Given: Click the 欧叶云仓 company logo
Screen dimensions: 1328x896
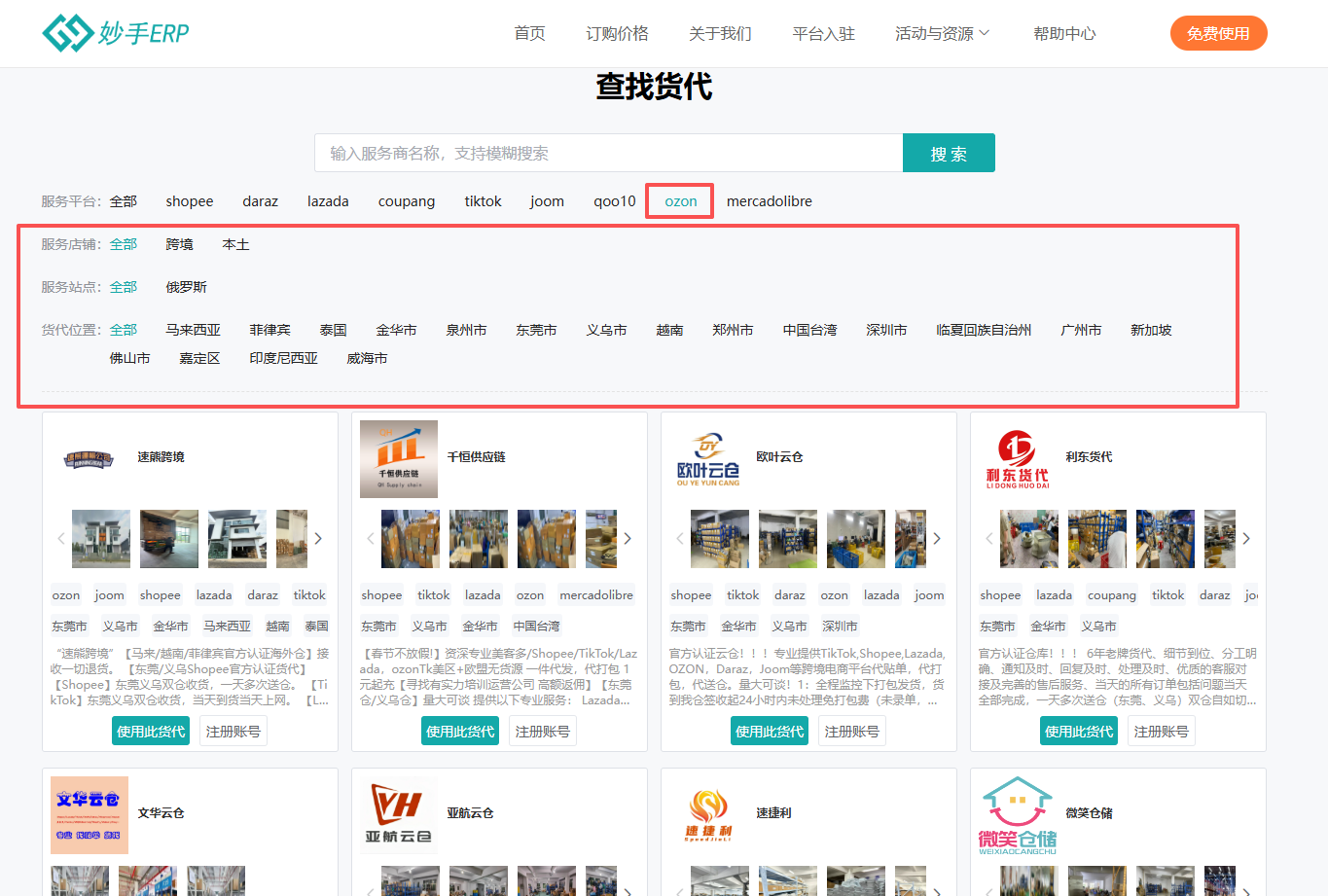Looking at the screenshot, I should [707, 458].
